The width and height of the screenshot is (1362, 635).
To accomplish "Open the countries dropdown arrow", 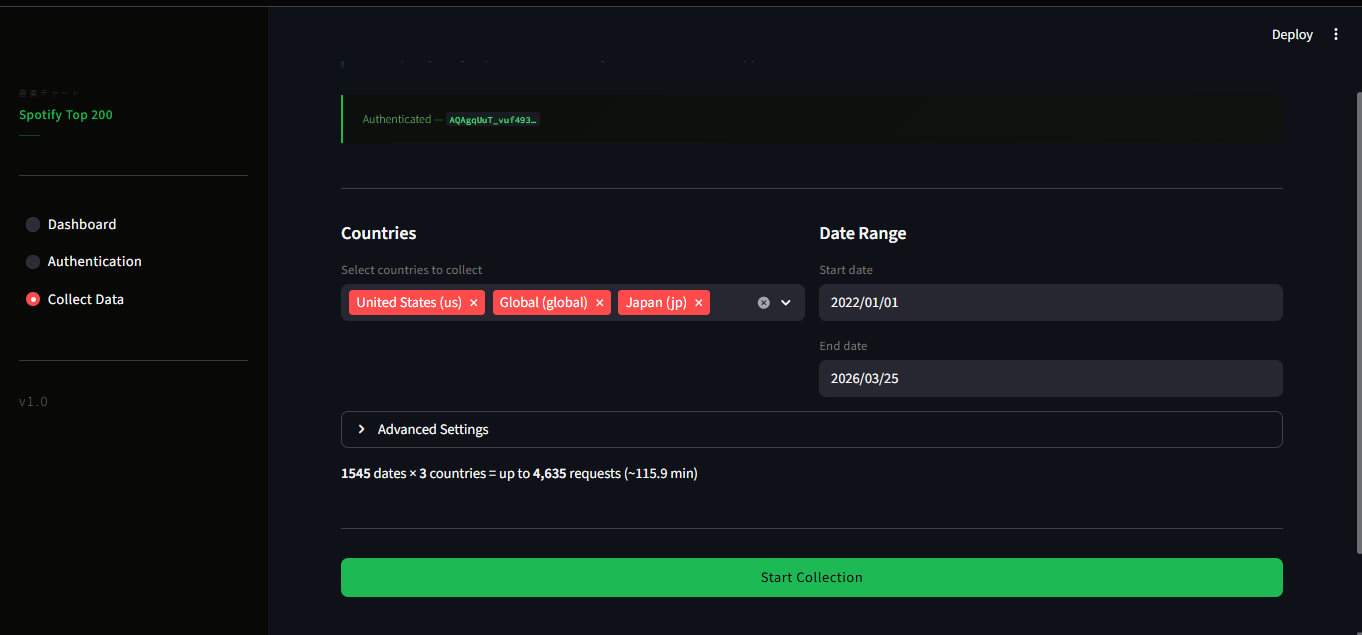I will [x=786, y=303].
